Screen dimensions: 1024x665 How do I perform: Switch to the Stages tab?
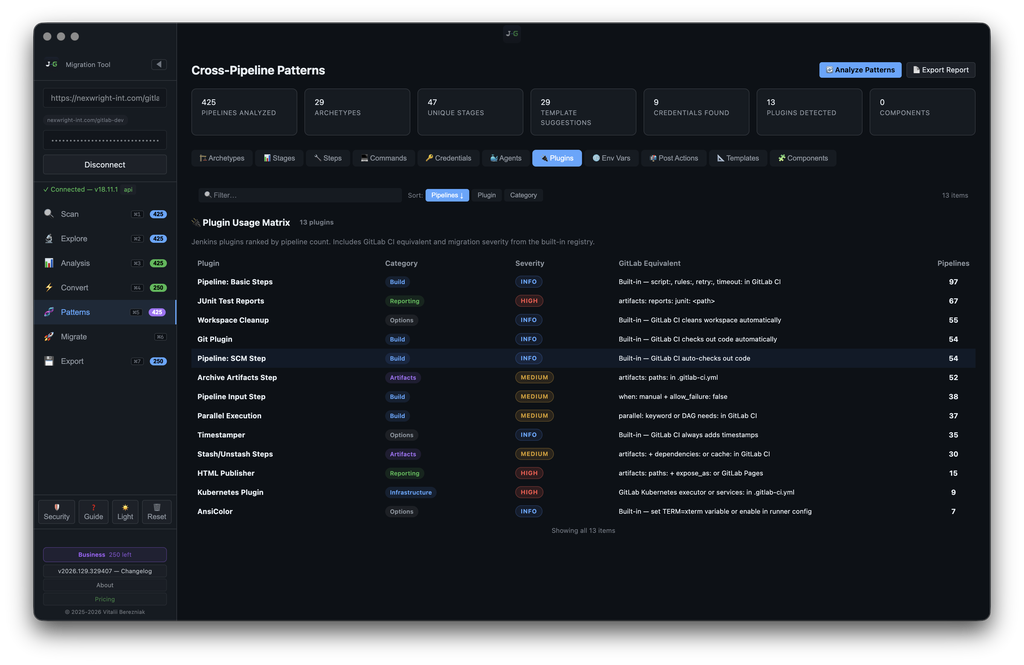click(280, 158)
